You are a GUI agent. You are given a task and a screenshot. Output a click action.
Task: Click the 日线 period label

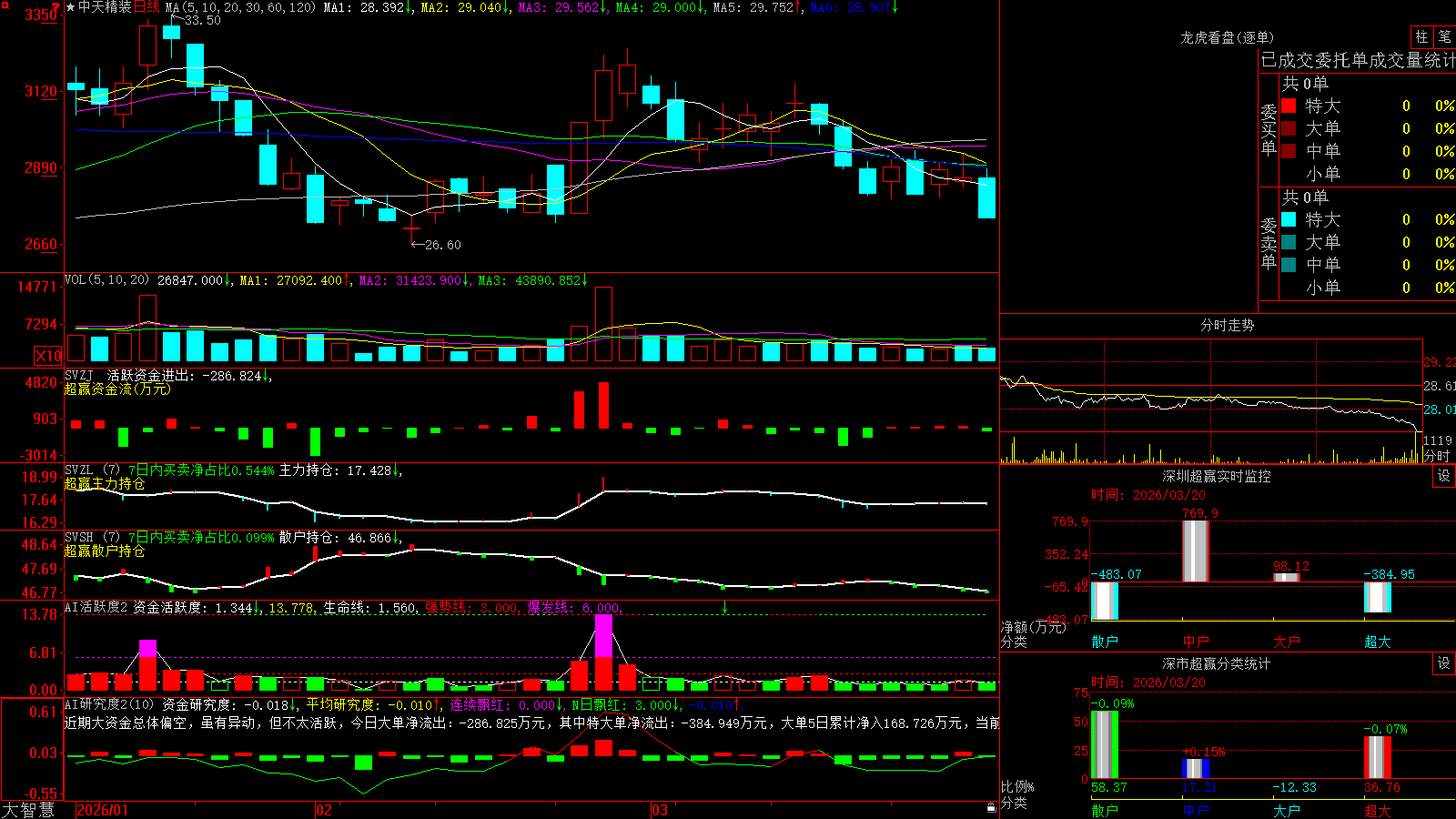[147, 7]
